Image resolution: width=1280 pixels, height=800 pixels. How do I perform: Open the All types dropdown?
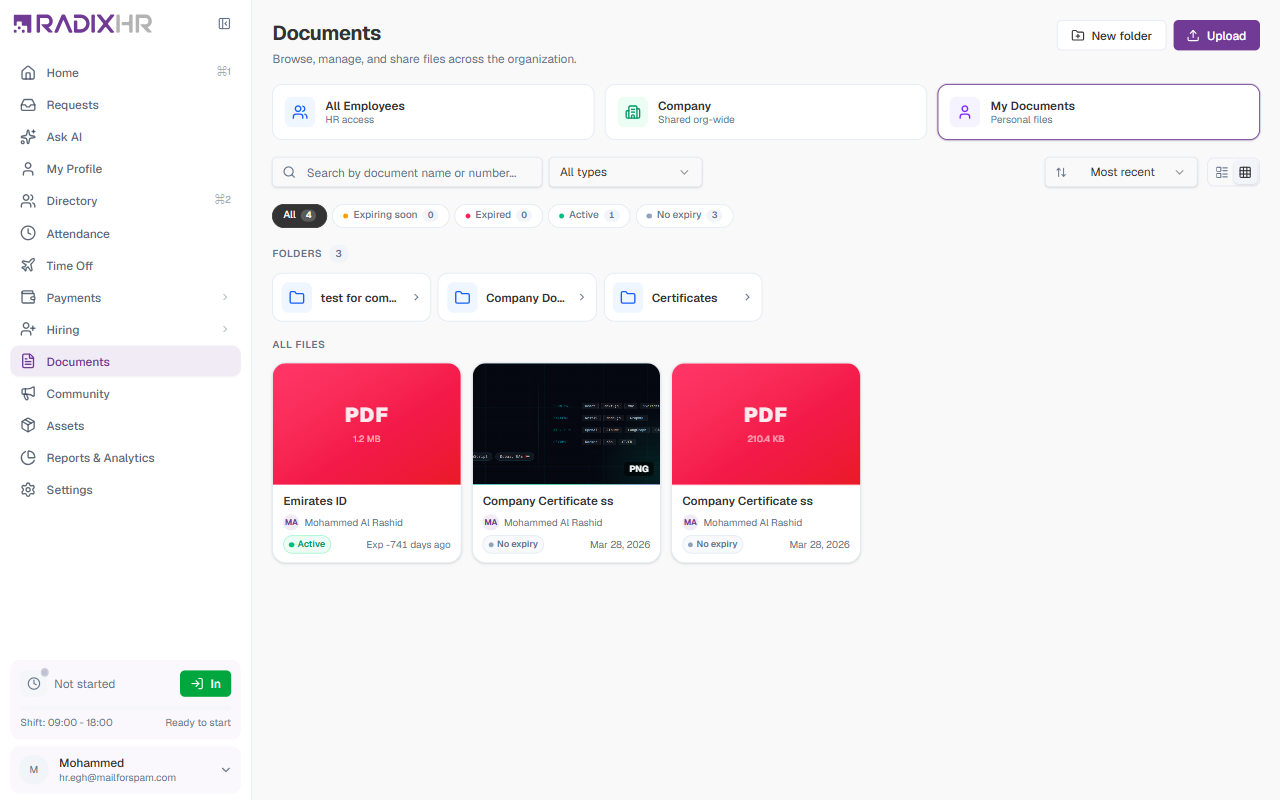pos(625,172)
